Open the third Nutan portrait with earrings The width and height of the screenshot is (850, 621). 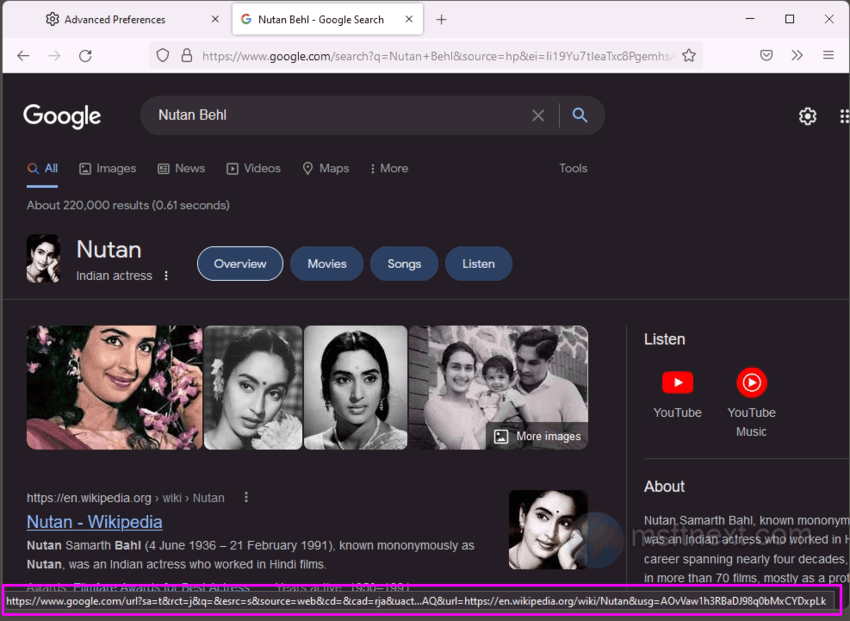tap(356, 387)
